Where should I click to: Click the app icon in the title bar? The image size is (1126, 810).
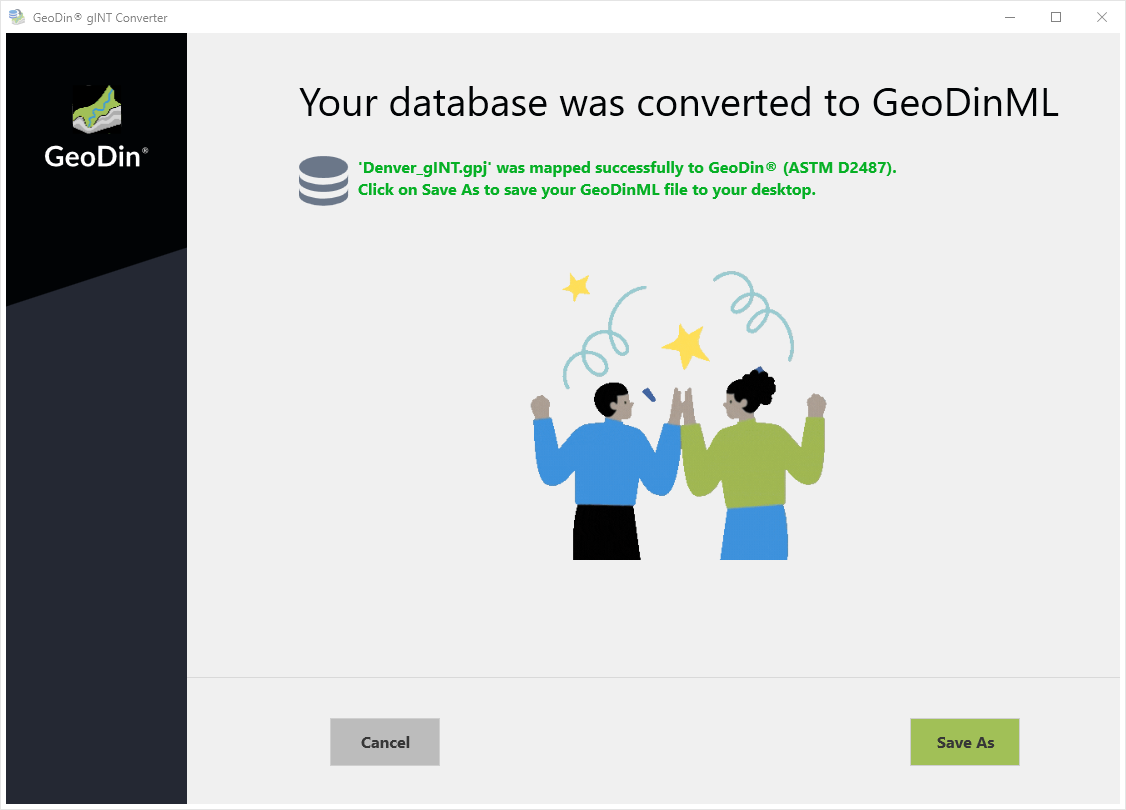click(x=16, y=17)
